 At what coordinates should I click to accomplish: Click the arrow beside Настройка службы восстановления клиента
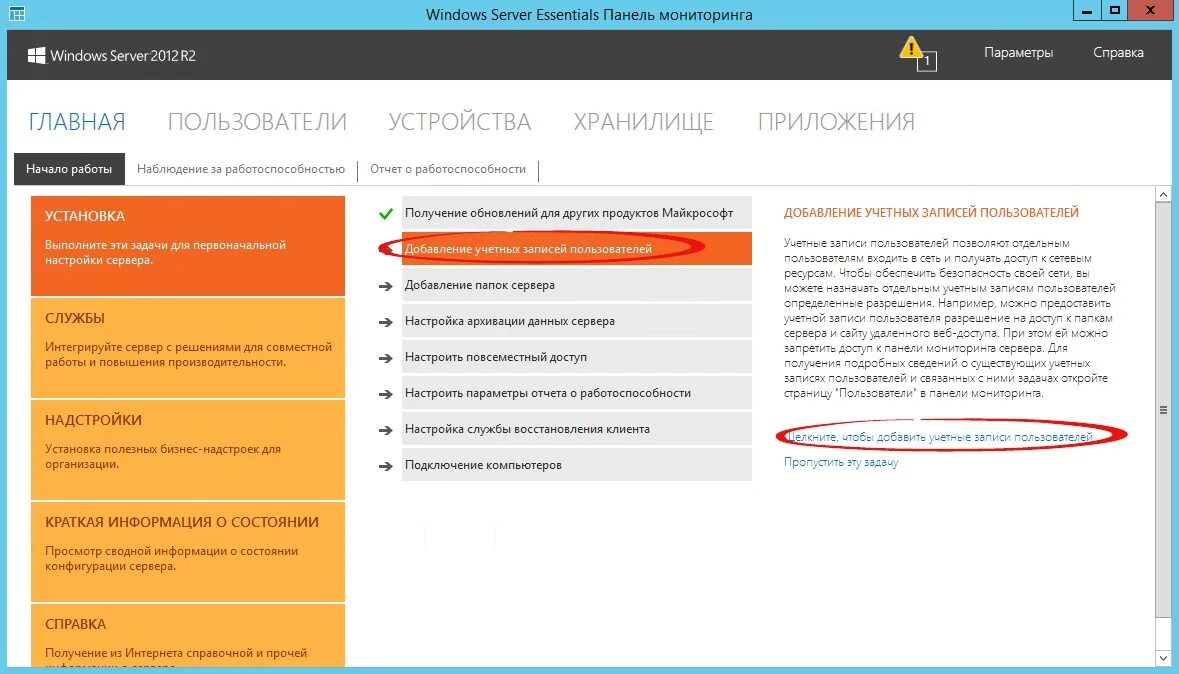386,430
